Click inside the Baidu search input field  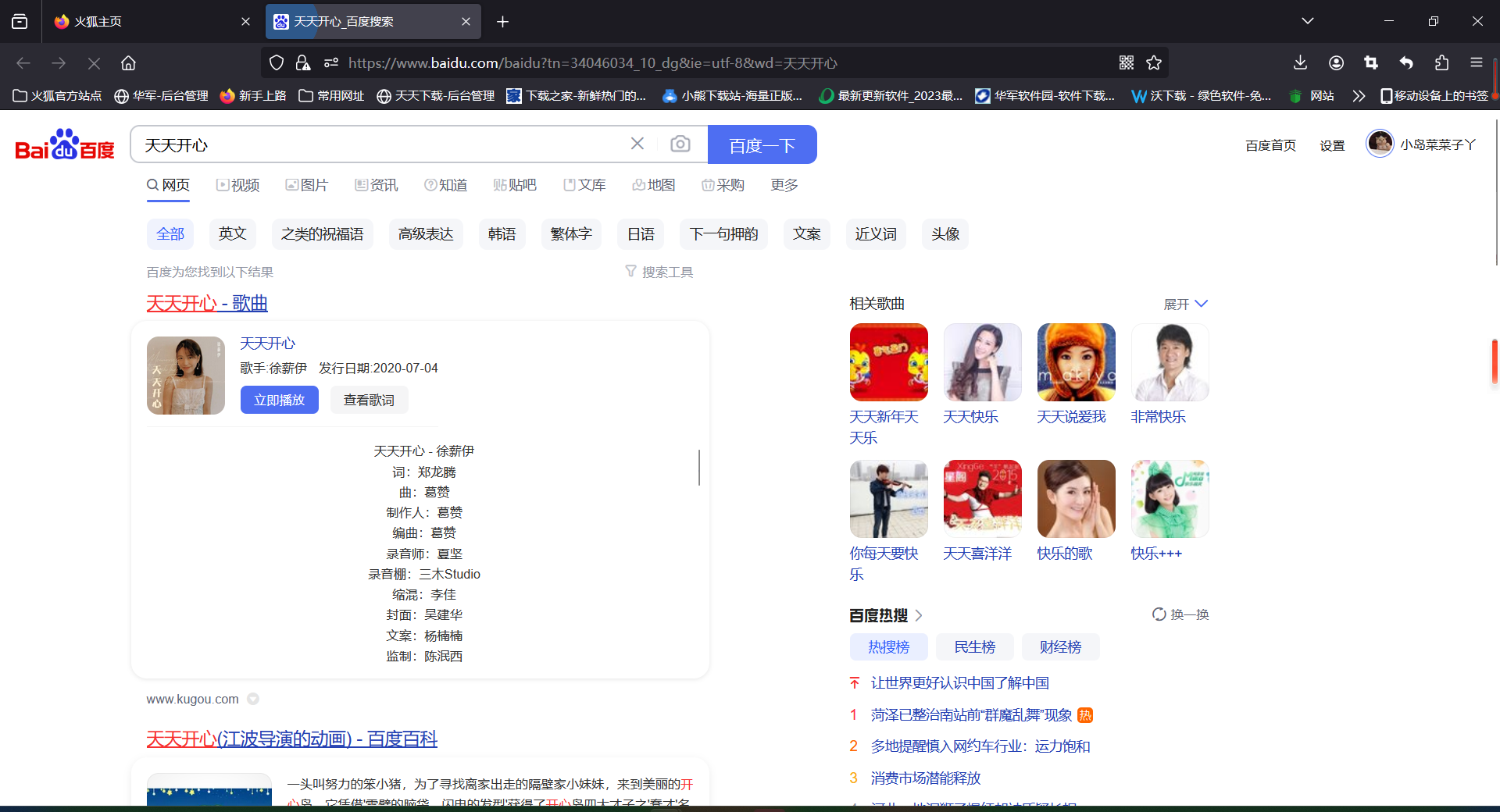pyautogui.click(x=383, y=144)
